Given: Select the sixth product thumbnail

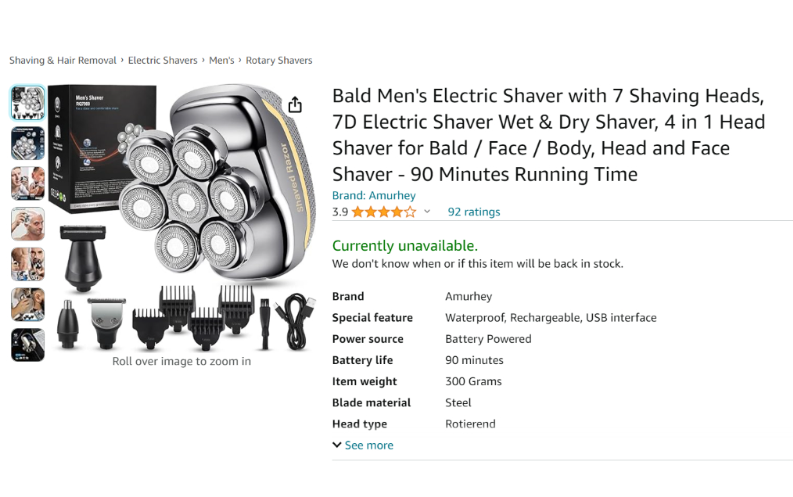Looking at the screenshot, I should point(28,305).
